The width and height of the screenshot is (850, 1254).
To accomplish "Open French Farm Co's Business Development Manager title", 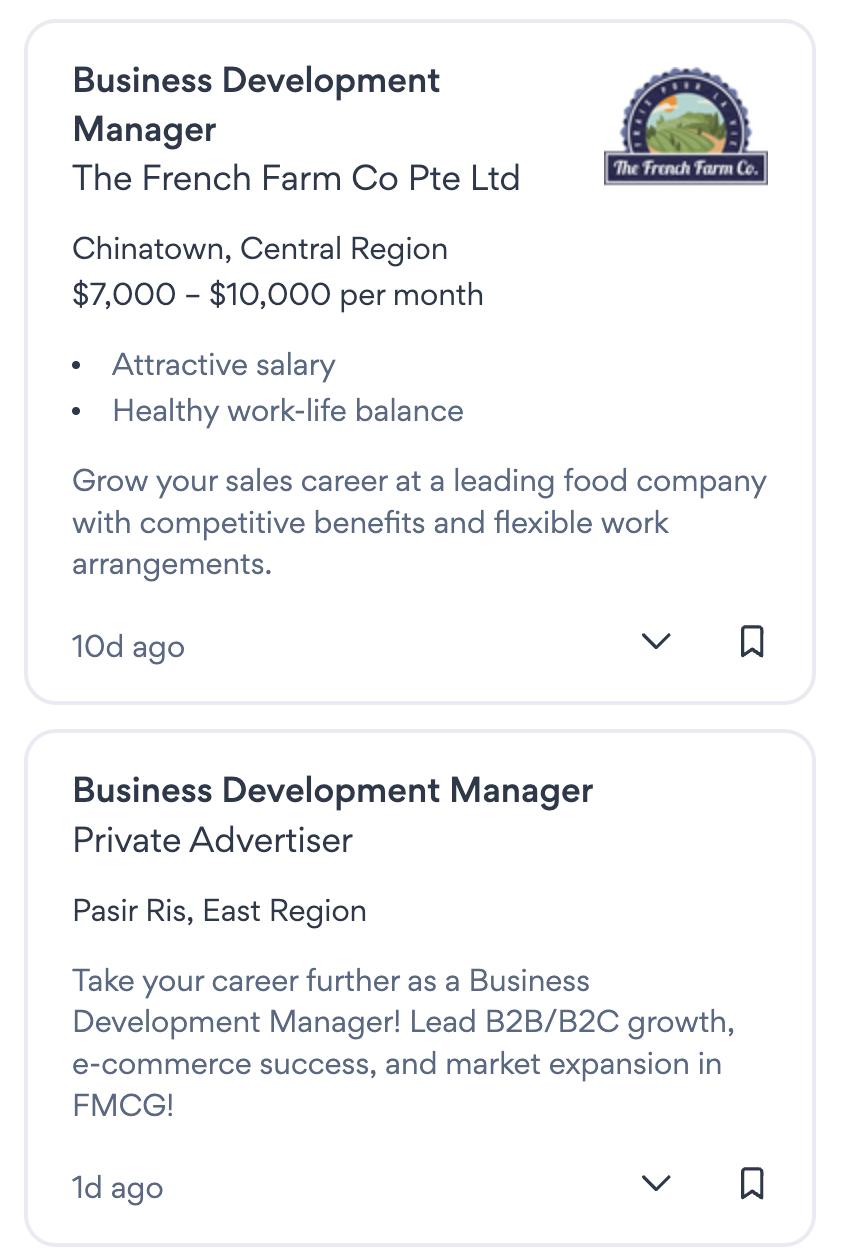I will click(256, 105).
